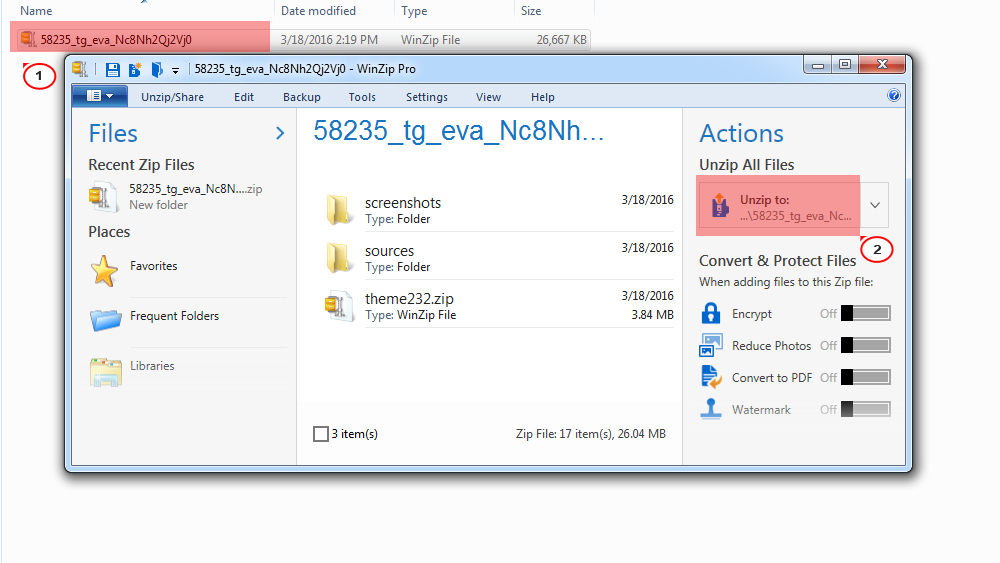Sort by Size column header in Explorer

coord(531,11)
